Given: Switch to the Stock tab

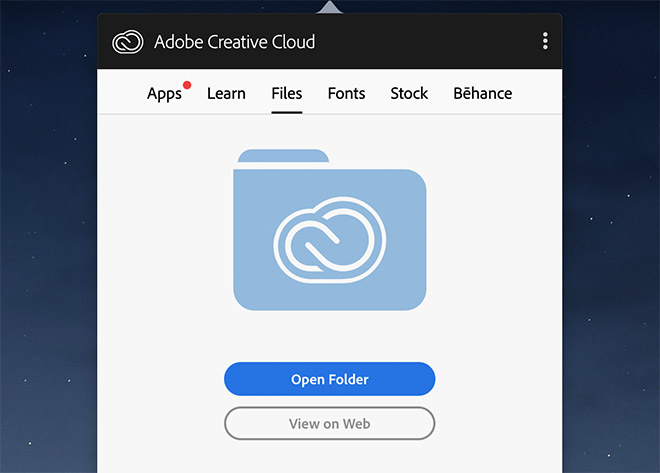Looking at the screenshot, I should [x=409, y=93].
